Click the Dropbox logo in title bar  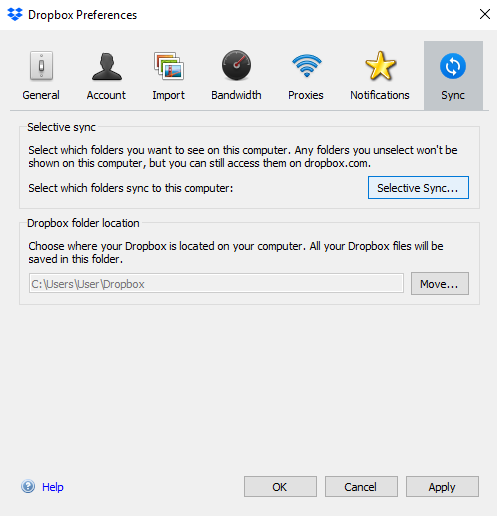[15, 15]
